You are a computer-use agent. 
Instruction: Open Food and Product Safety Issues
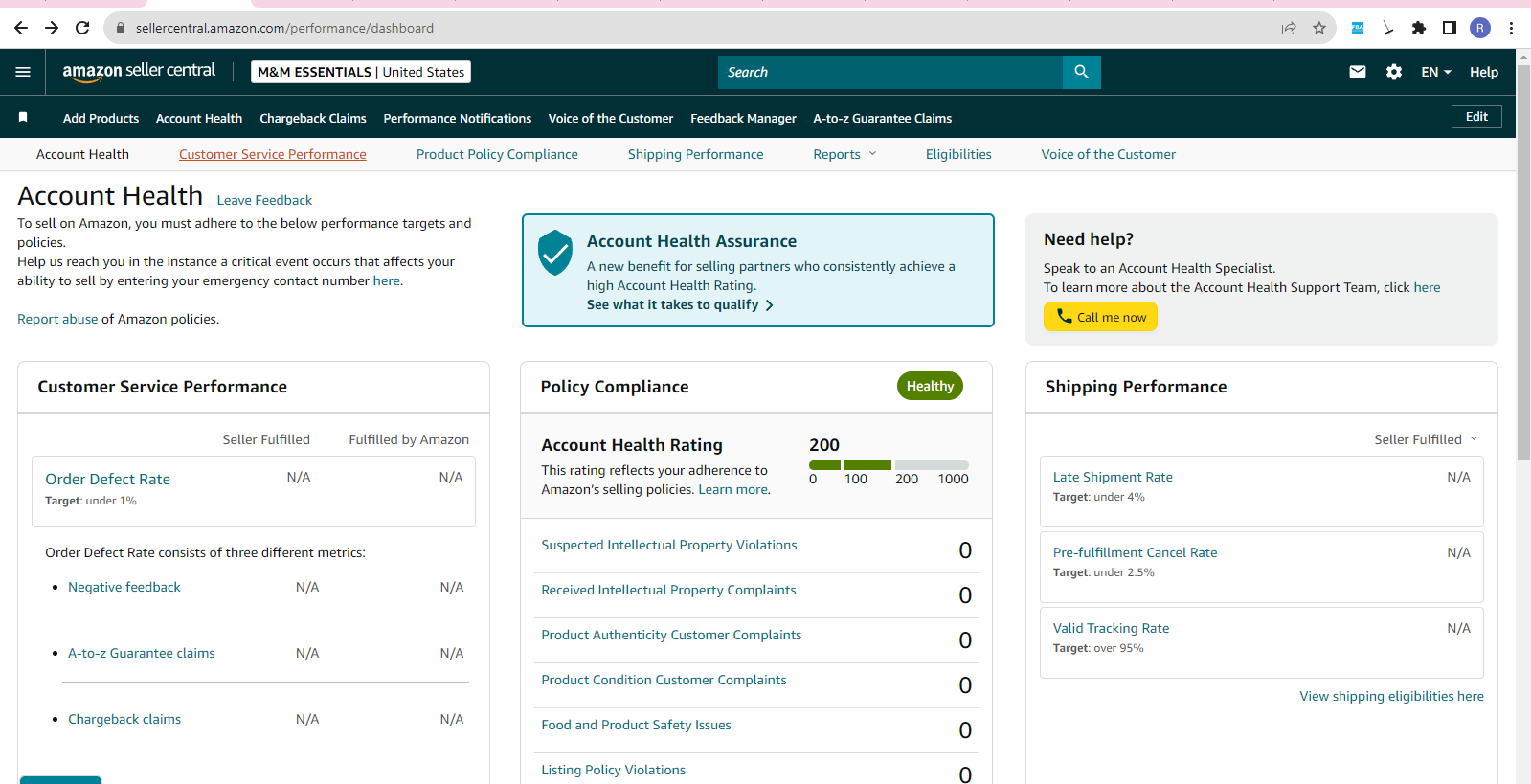coord(636,725)
